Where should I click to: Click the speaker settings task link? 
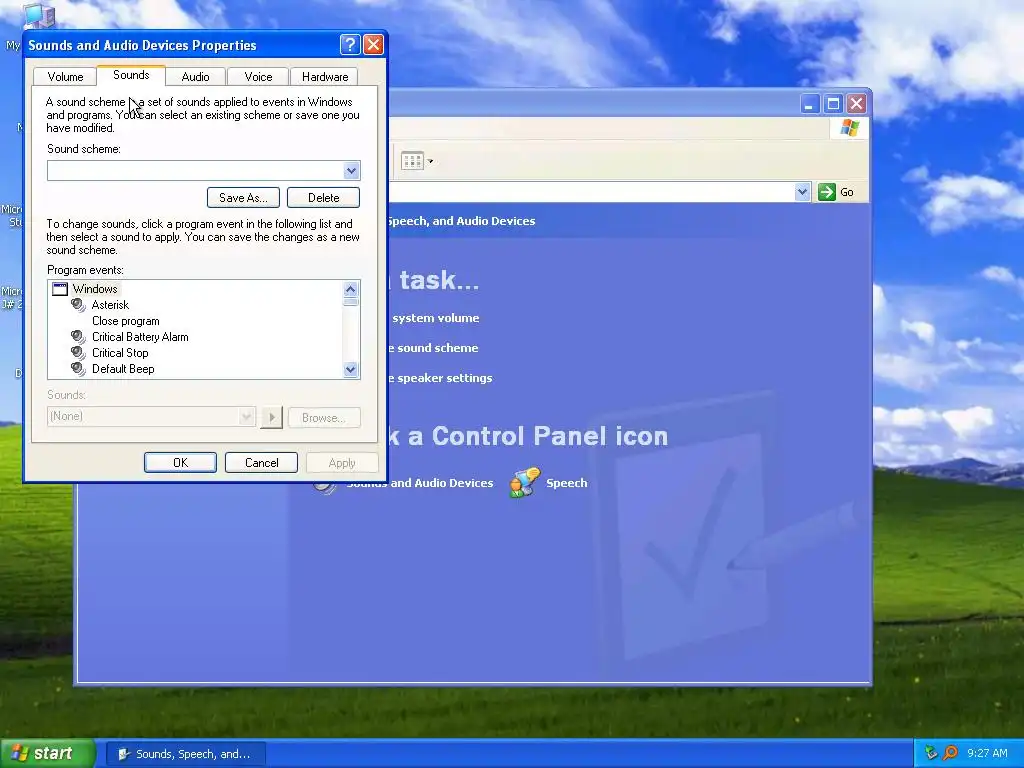click(x=441, y=378)
